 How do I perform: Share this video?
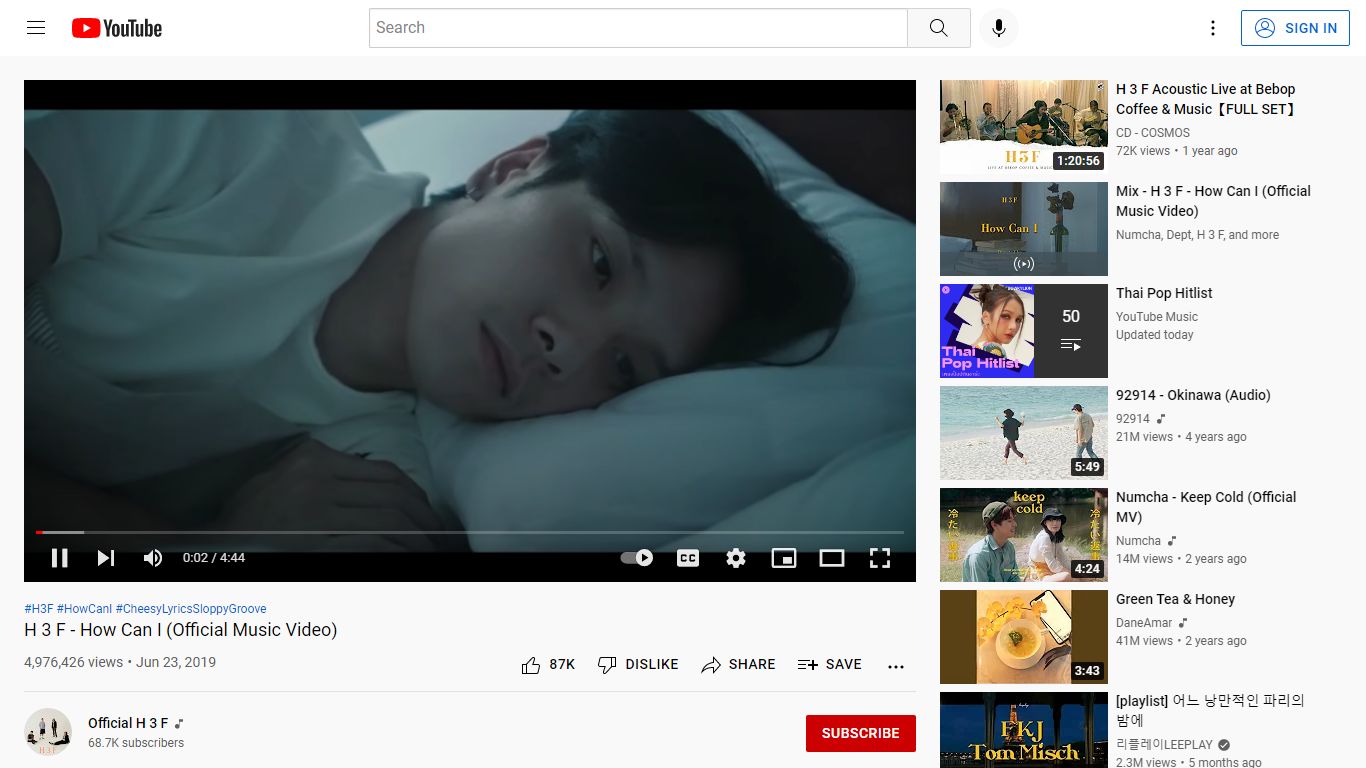[x=738, y=665]
